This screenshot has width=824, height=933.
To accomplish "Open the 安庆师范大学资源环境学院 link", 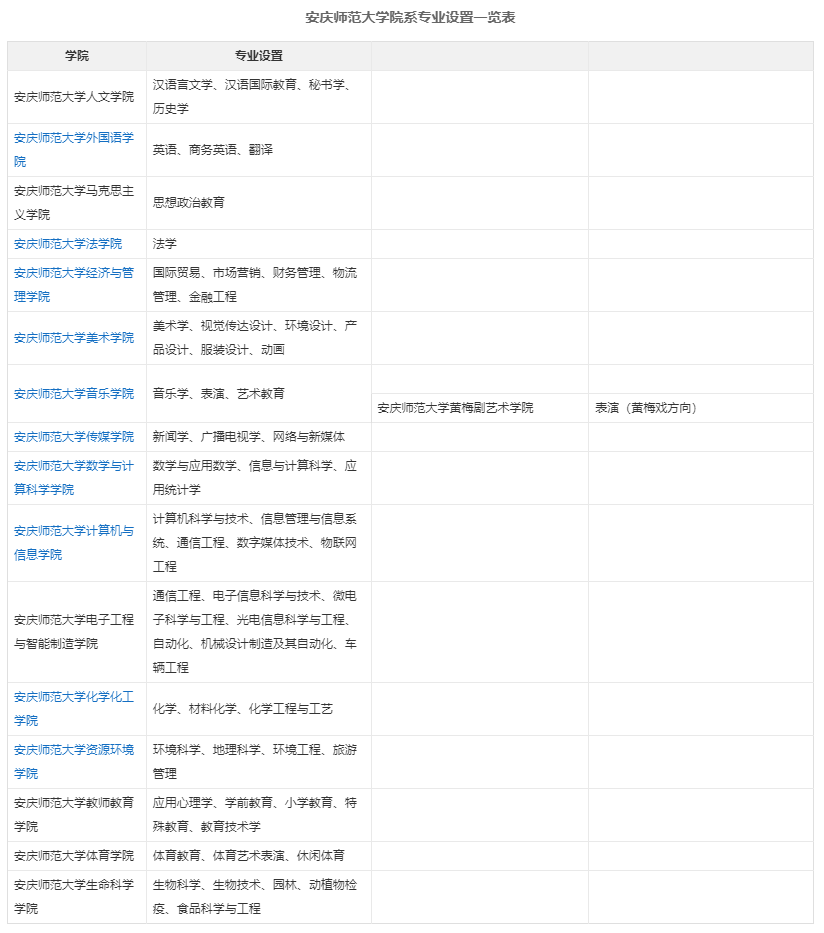I will [74, 762].
